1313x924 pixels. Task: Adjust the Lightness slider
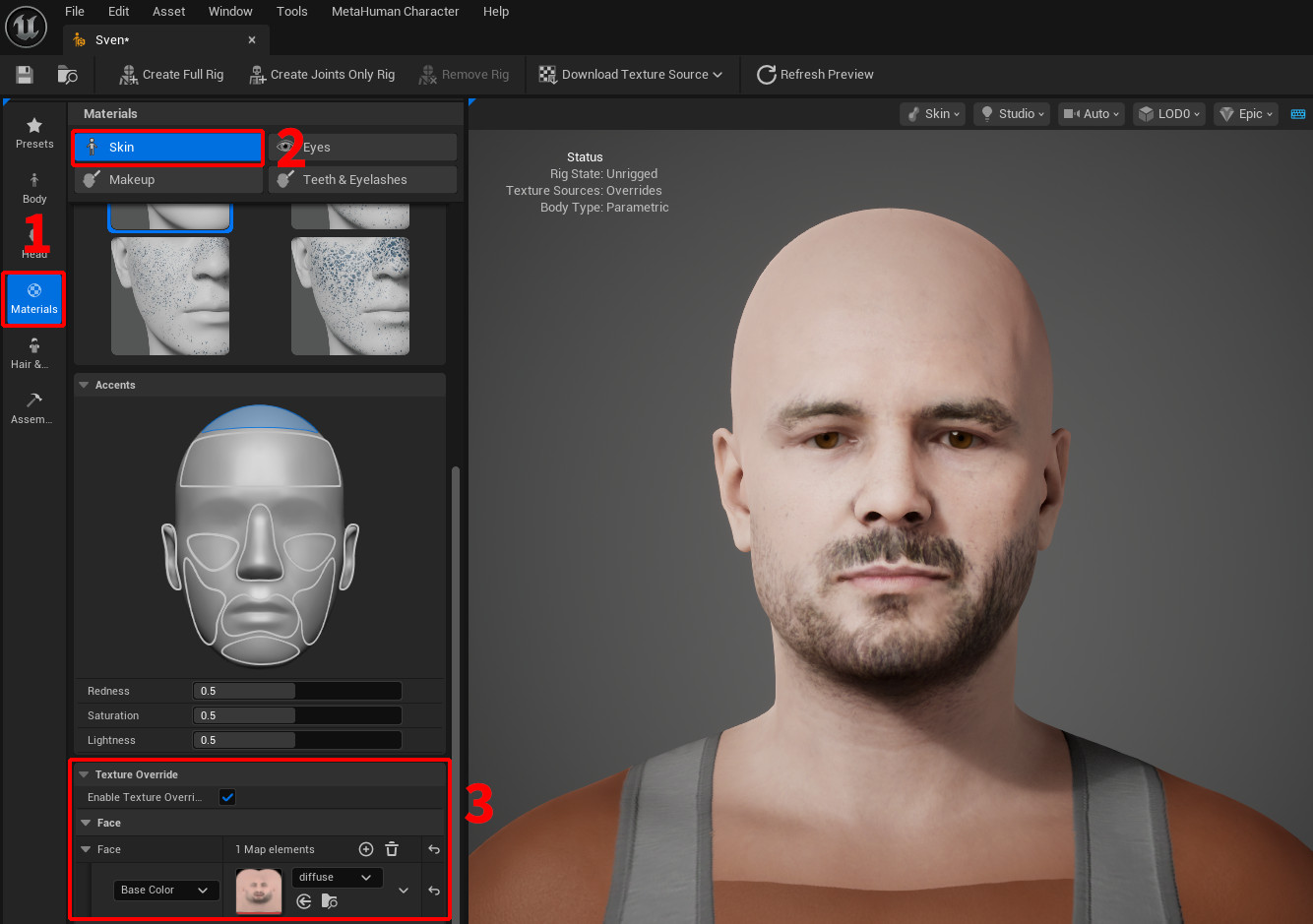(297, 740)
